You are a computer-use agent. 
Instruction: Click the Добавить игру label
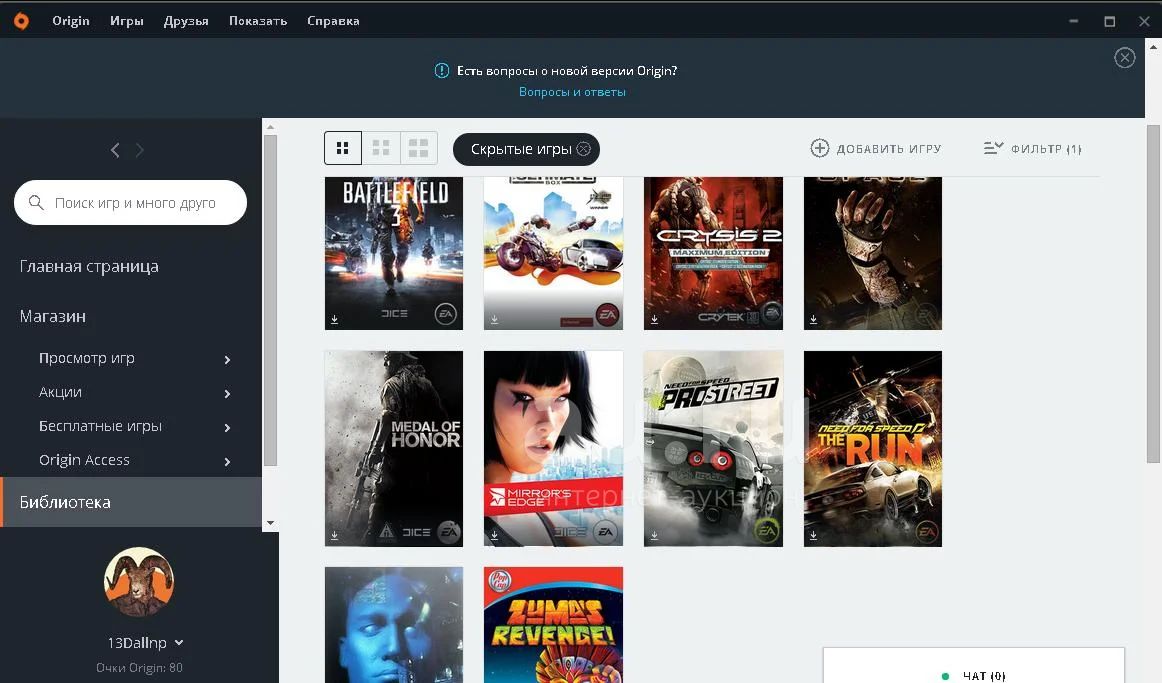[x=889, y=149]
